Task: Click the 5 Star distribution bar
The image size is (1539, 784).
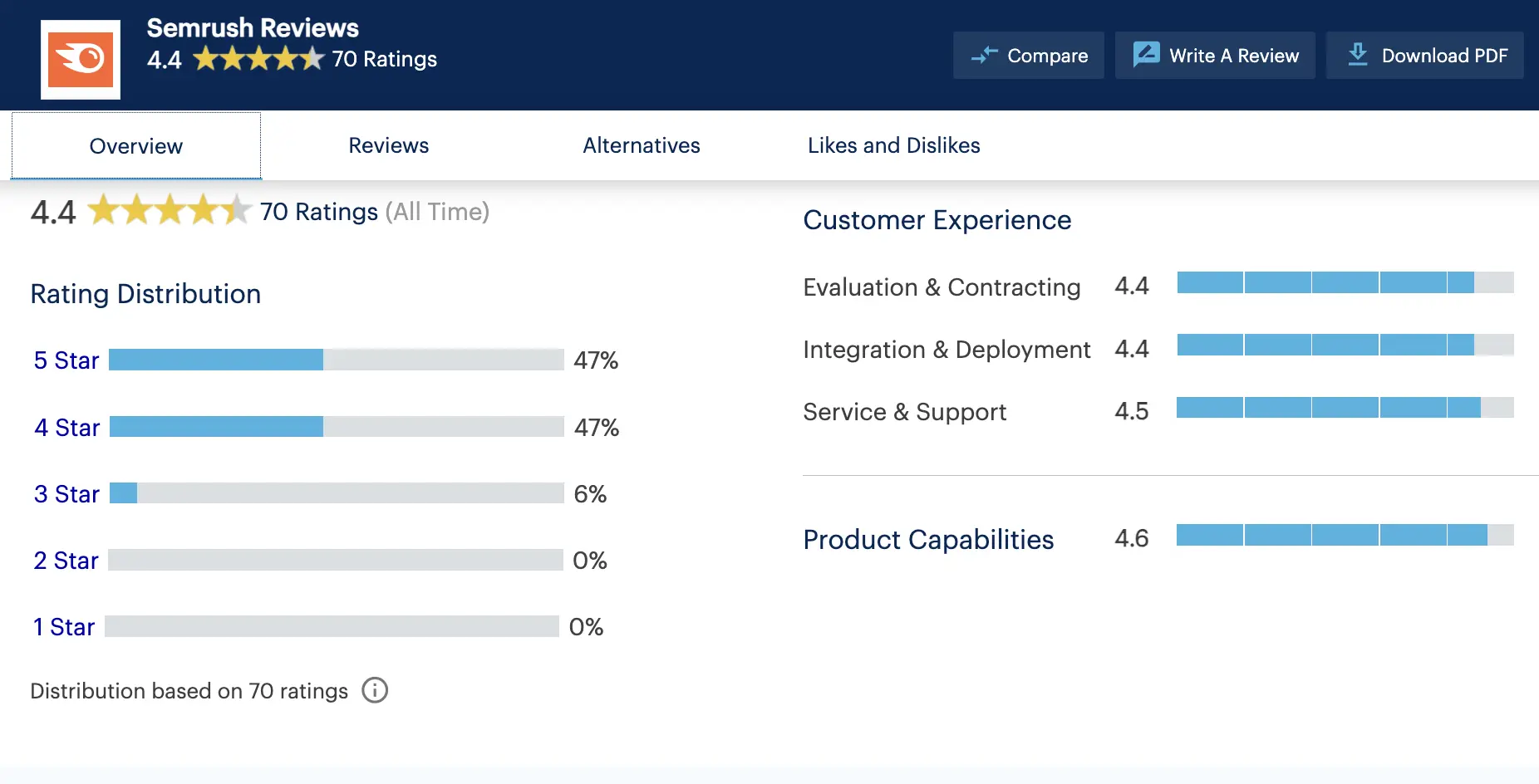Action: click(x=336, y=360)
